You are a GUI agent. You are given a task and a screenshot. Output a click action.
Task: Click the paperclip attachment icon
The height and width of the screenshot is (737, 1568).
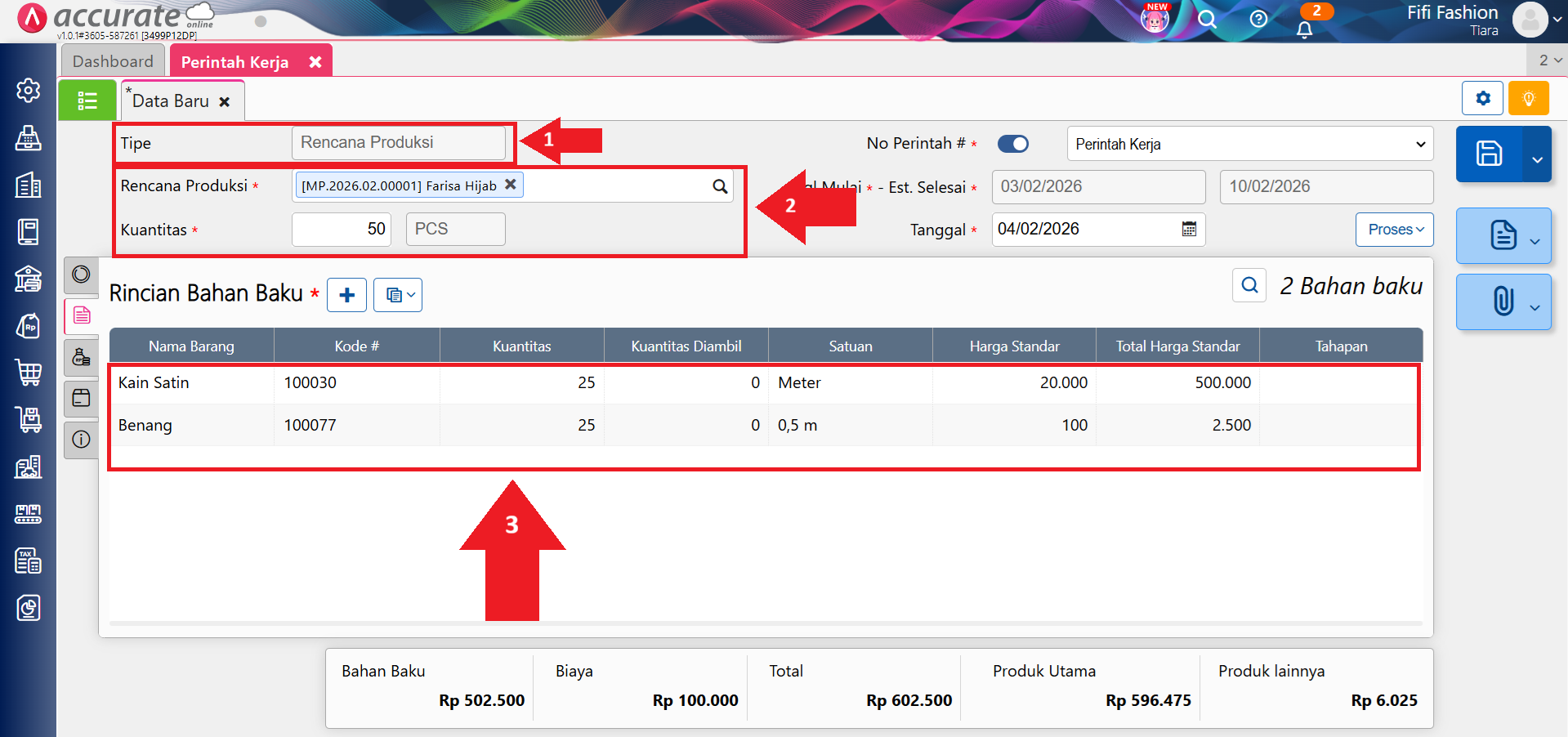(x=1503, y=301)
